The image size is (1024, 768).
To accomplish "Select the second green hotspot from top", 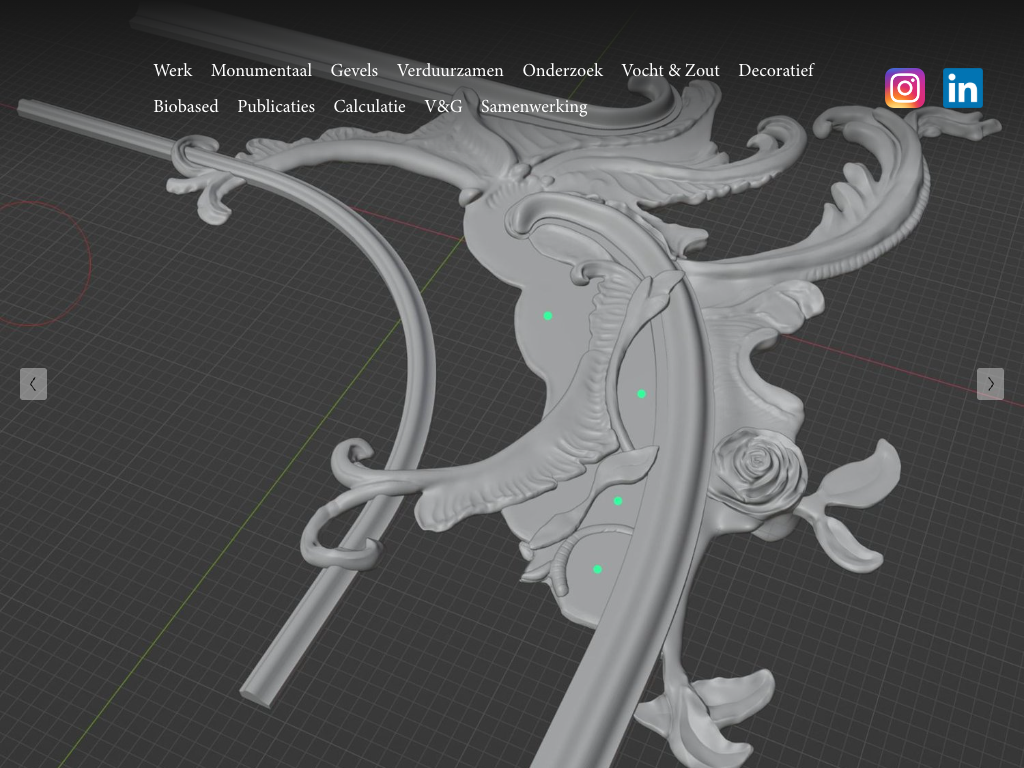I will 641,394.
